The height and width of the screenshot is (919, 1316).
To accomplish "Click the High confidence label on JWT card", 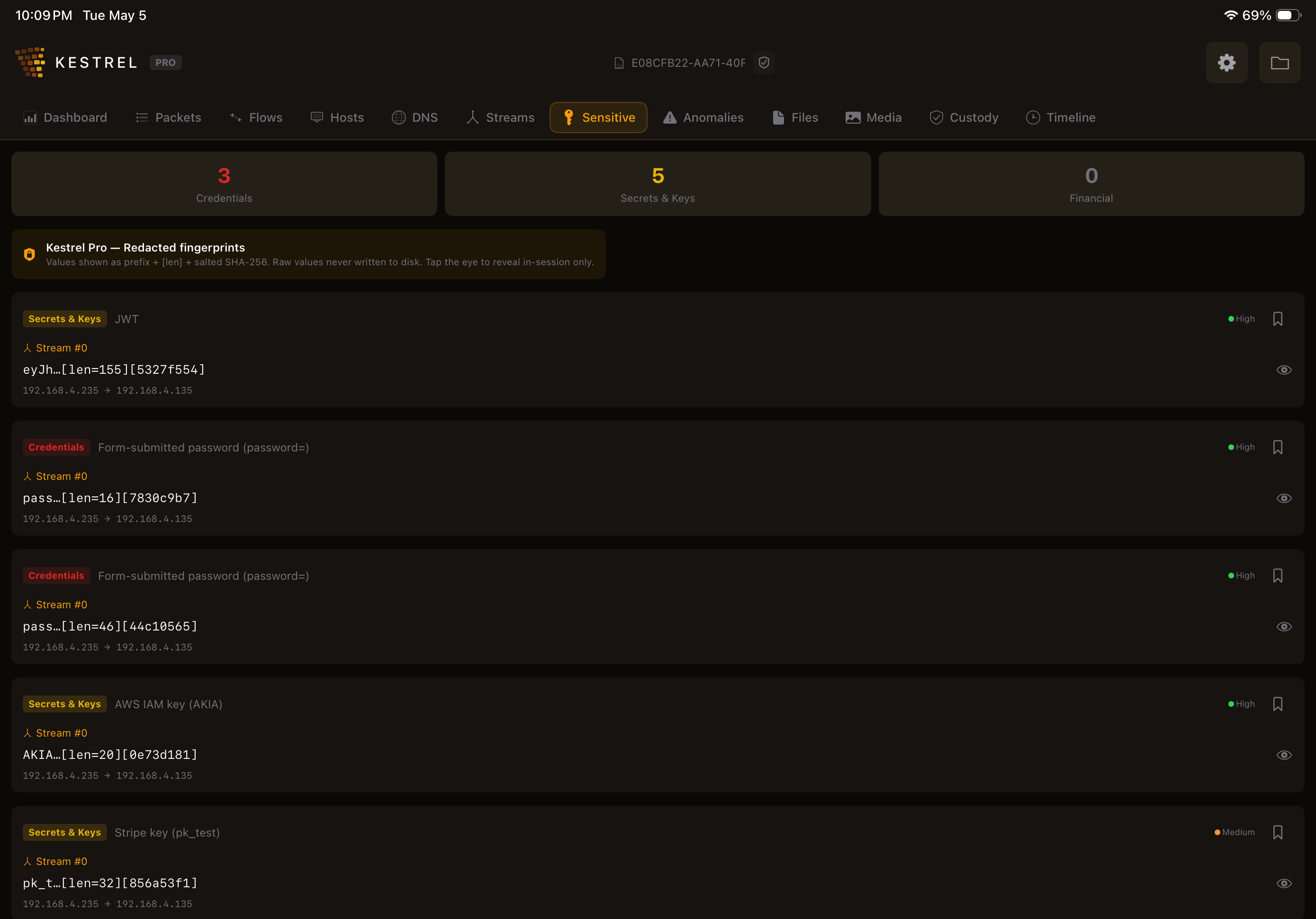I will 1242,319.
